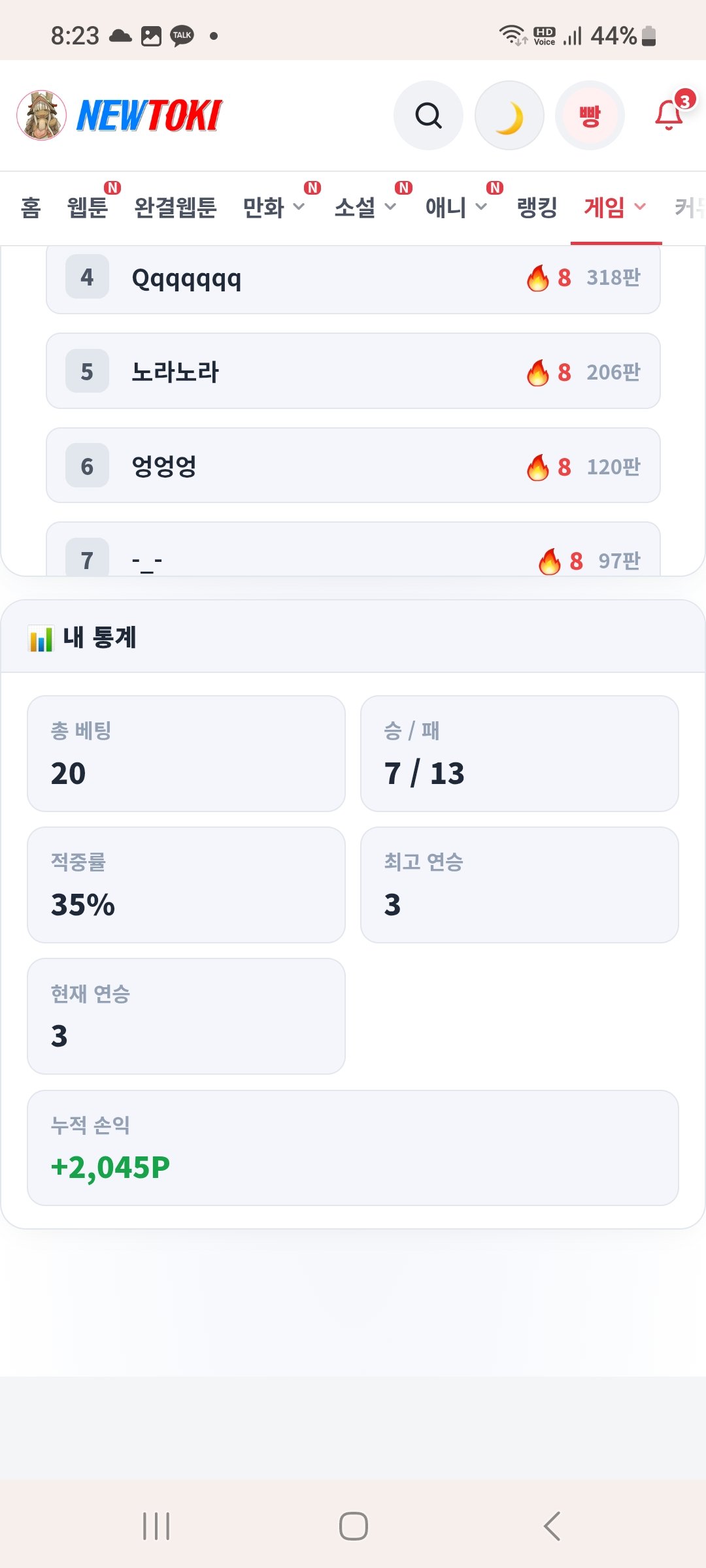Select the rank 5 노라노라 entry
Viewport: 706px width, 1568px height.
click(353, 371)
